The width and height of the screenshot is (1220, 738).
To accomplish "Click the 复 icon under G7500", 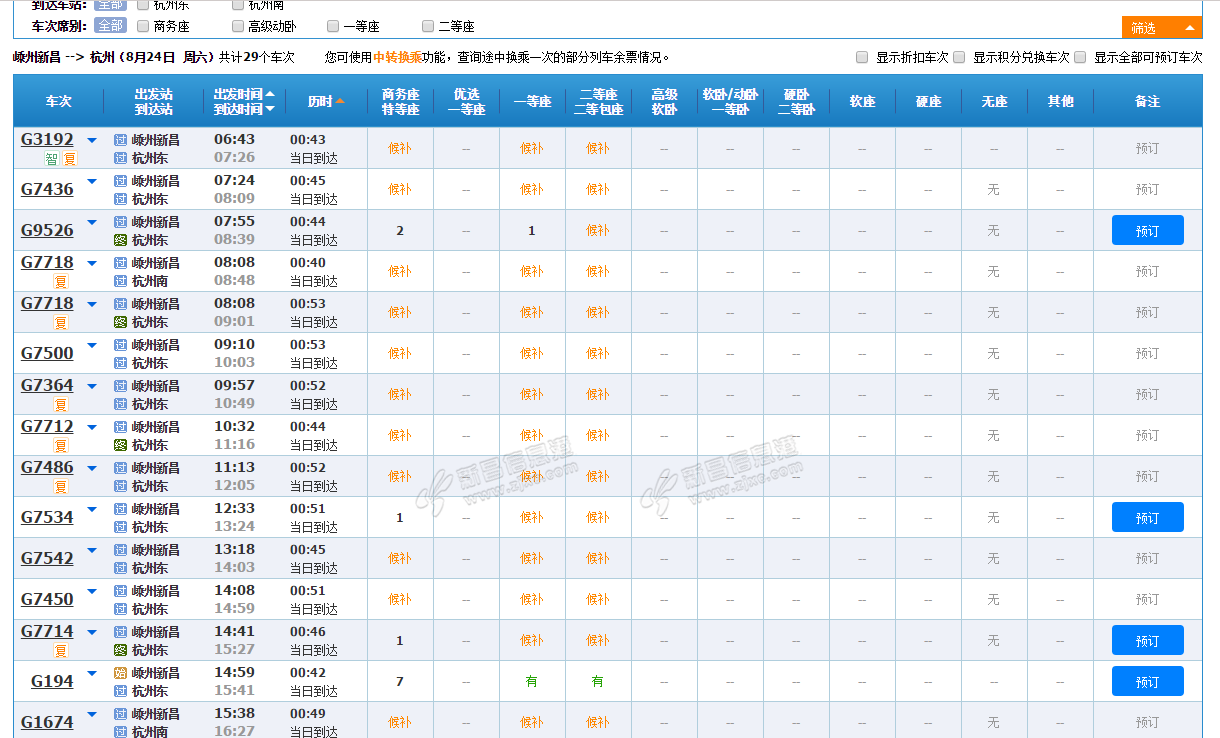I will pos(61,364).
